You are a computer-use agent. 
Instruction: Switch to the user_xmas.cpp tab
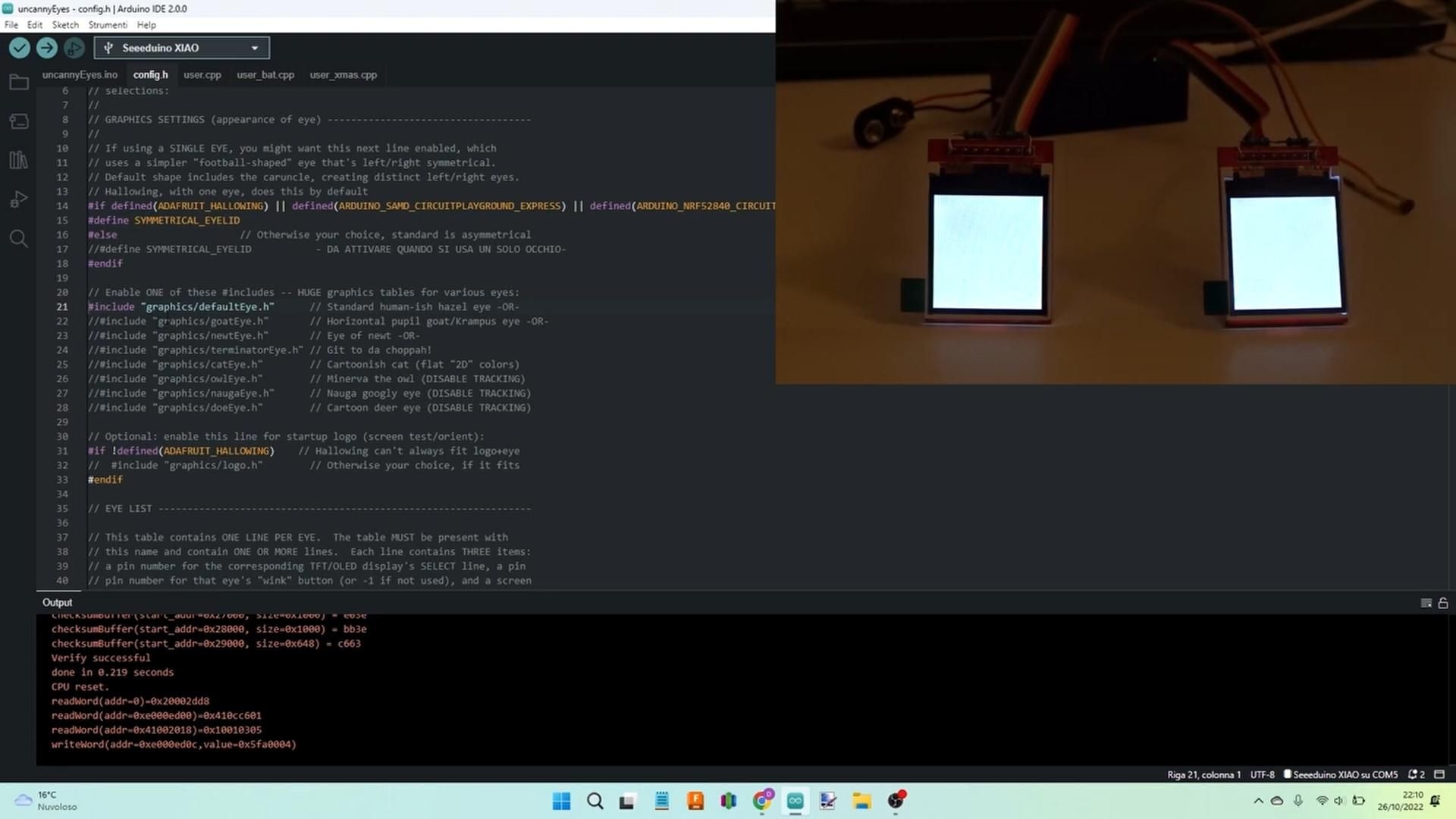coord(343,75)
